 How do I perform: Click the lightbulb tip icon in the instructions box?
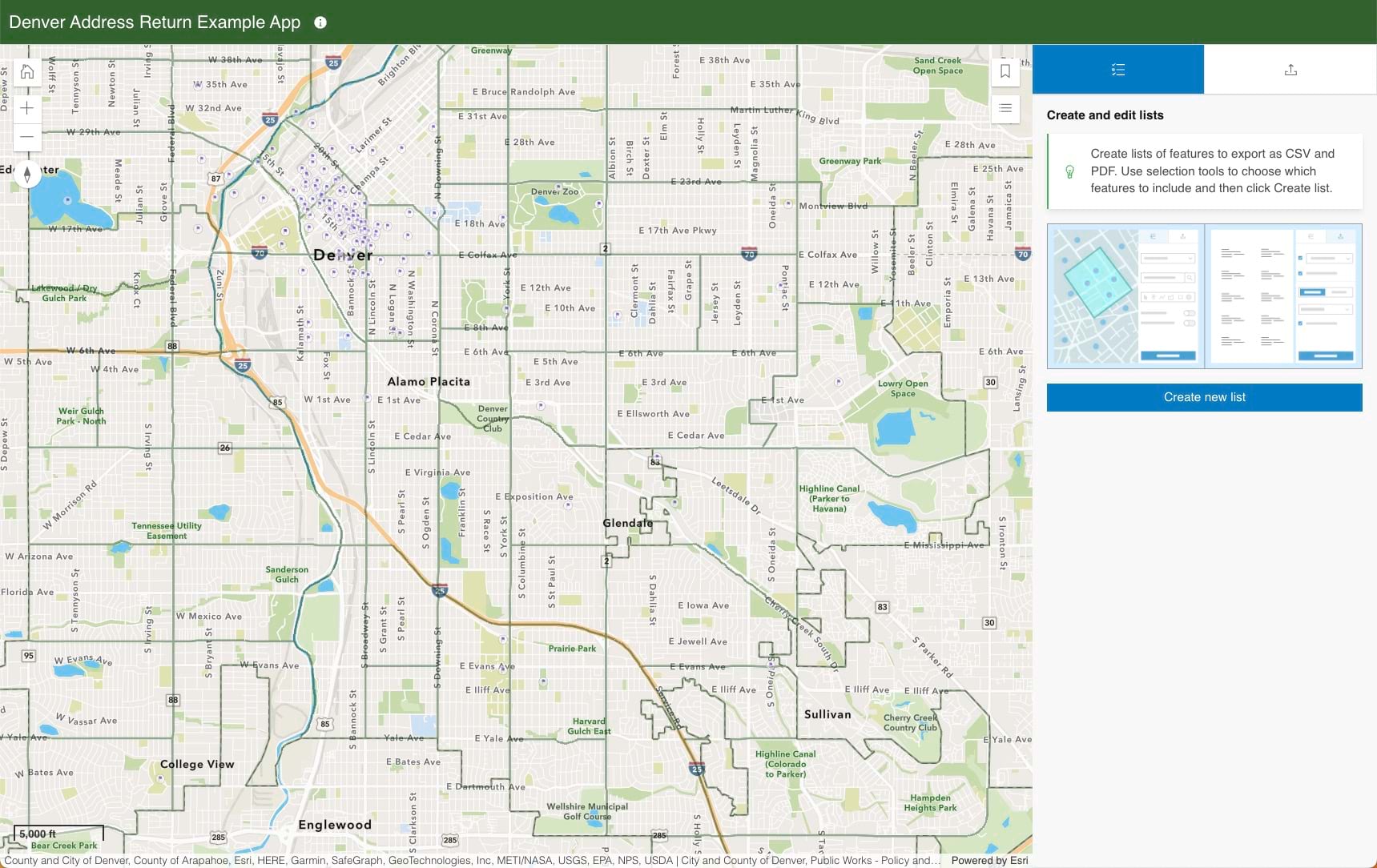coord(1070,171)
